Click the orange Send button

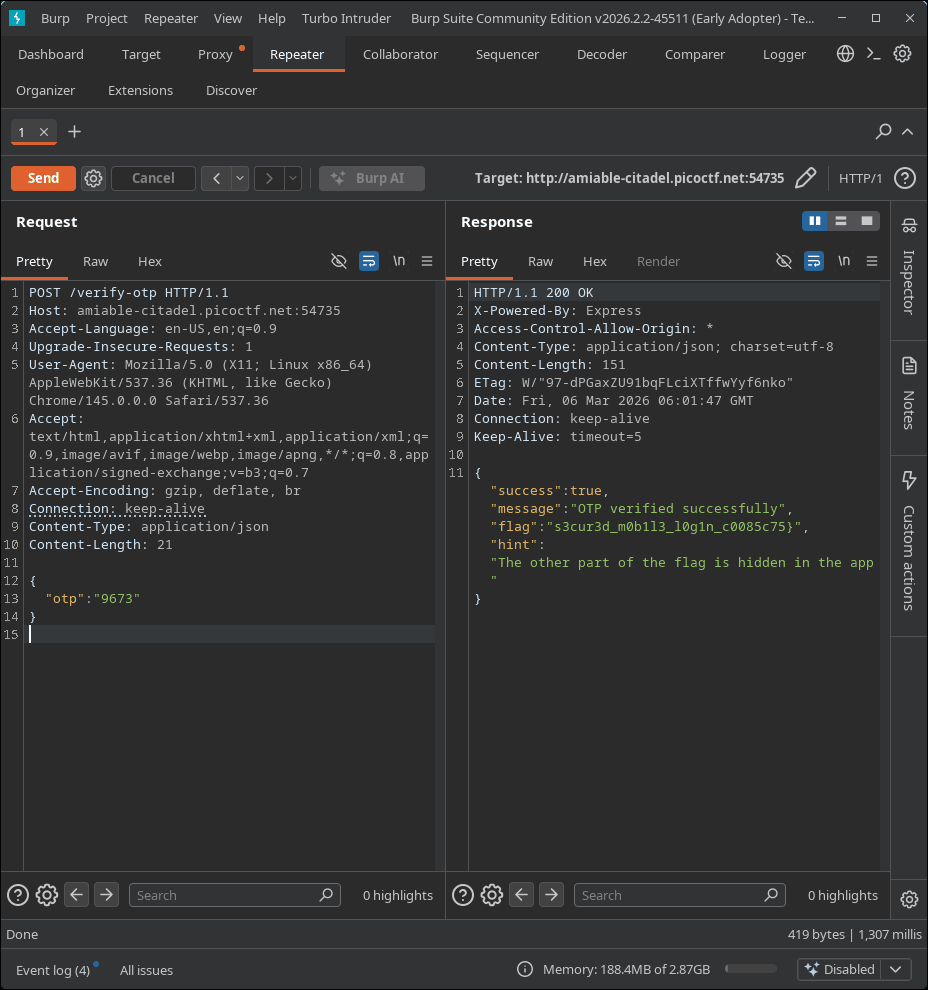43,178
